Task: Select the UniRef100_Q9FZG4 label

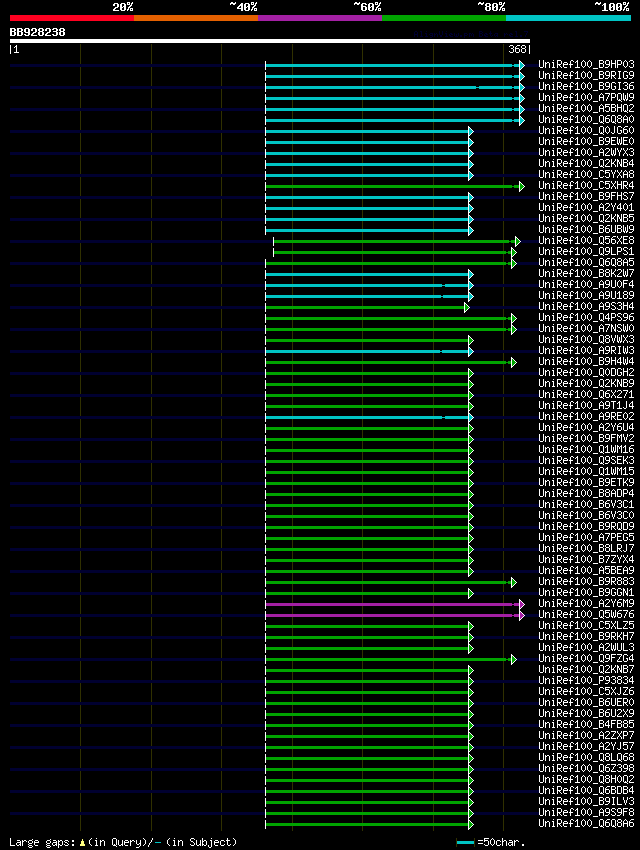Action: (586, 659)
